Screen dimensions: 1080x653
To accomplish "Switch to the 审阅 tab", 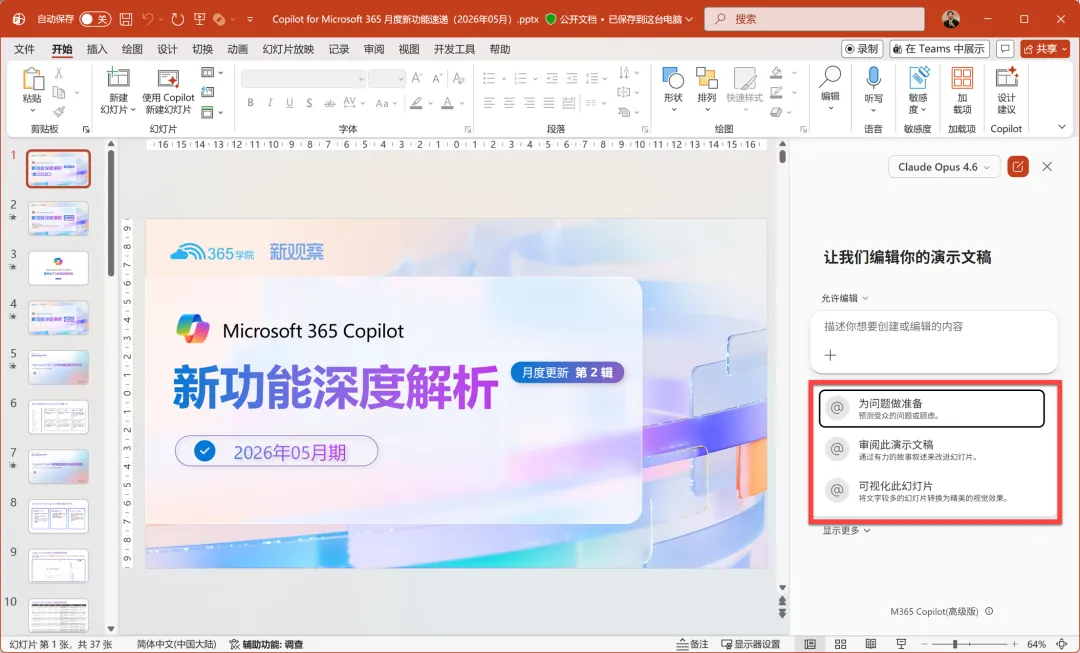I will (374, 49).
